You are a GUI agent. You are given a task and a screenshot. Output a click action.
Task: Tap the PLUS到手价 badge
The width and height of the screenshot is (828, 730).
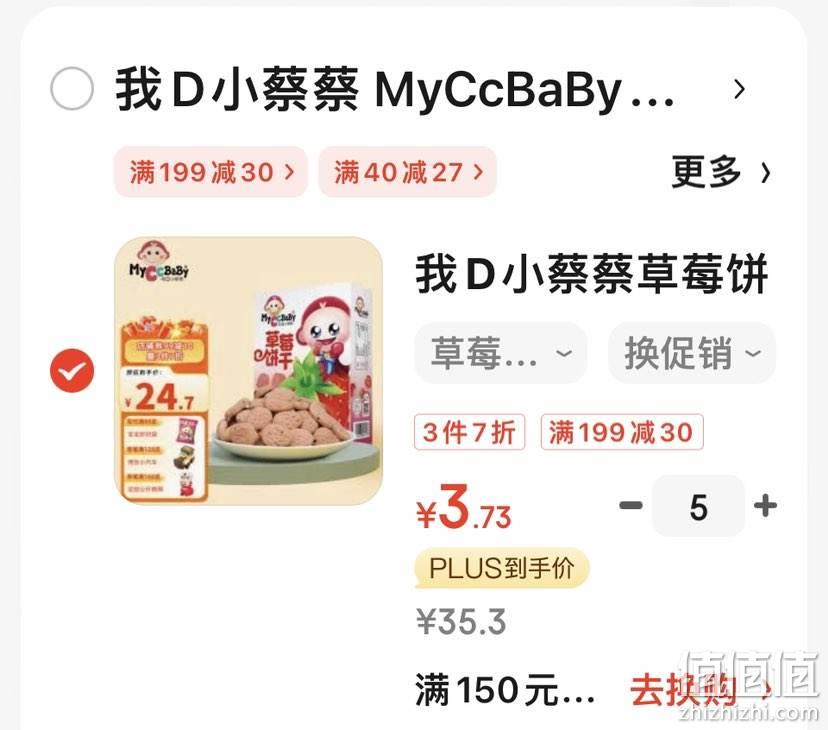tap(502, 568)
